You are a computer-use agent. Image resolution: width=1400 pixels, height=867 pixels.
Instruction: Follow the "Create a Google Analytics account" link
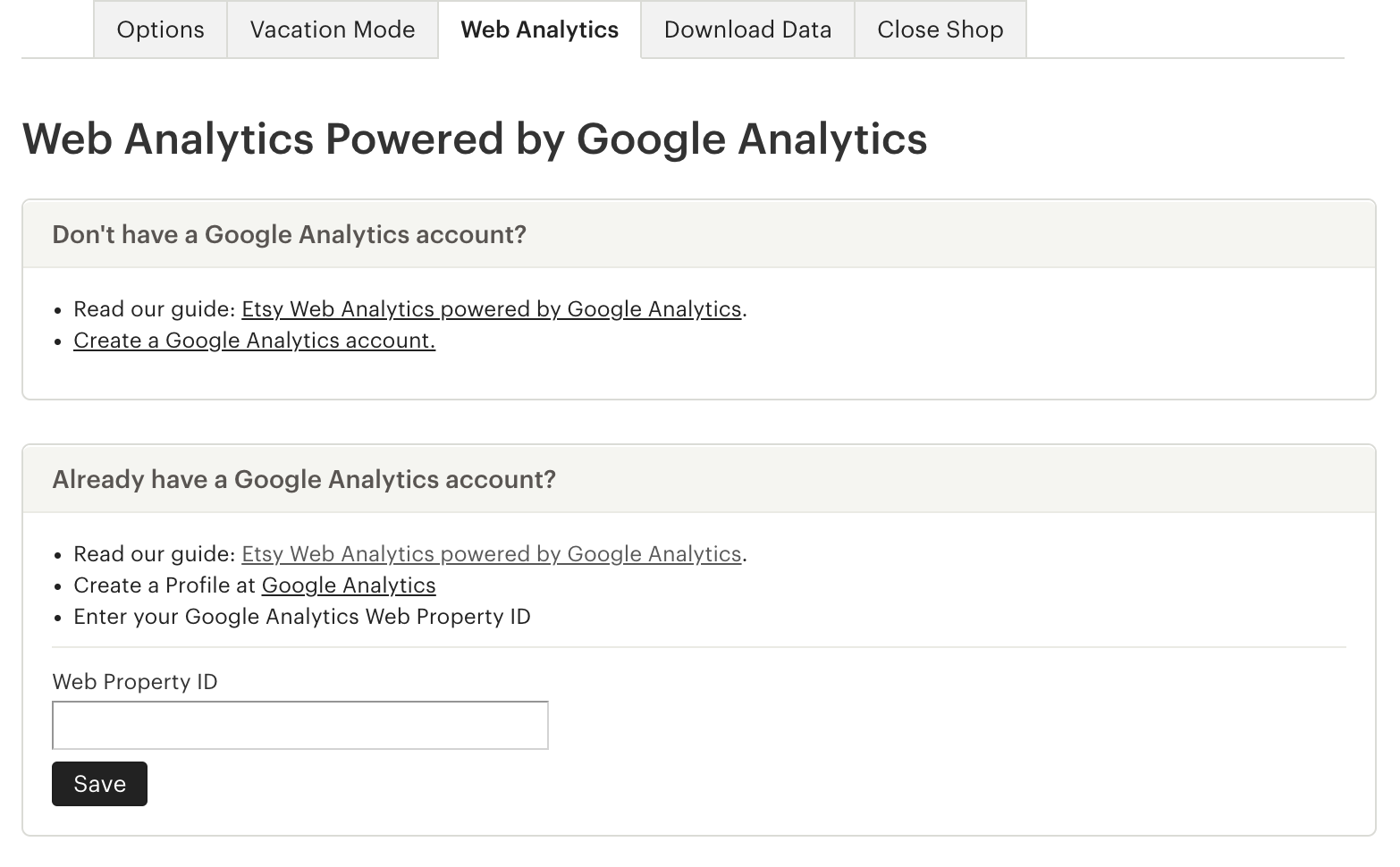[x=254, y=341]
